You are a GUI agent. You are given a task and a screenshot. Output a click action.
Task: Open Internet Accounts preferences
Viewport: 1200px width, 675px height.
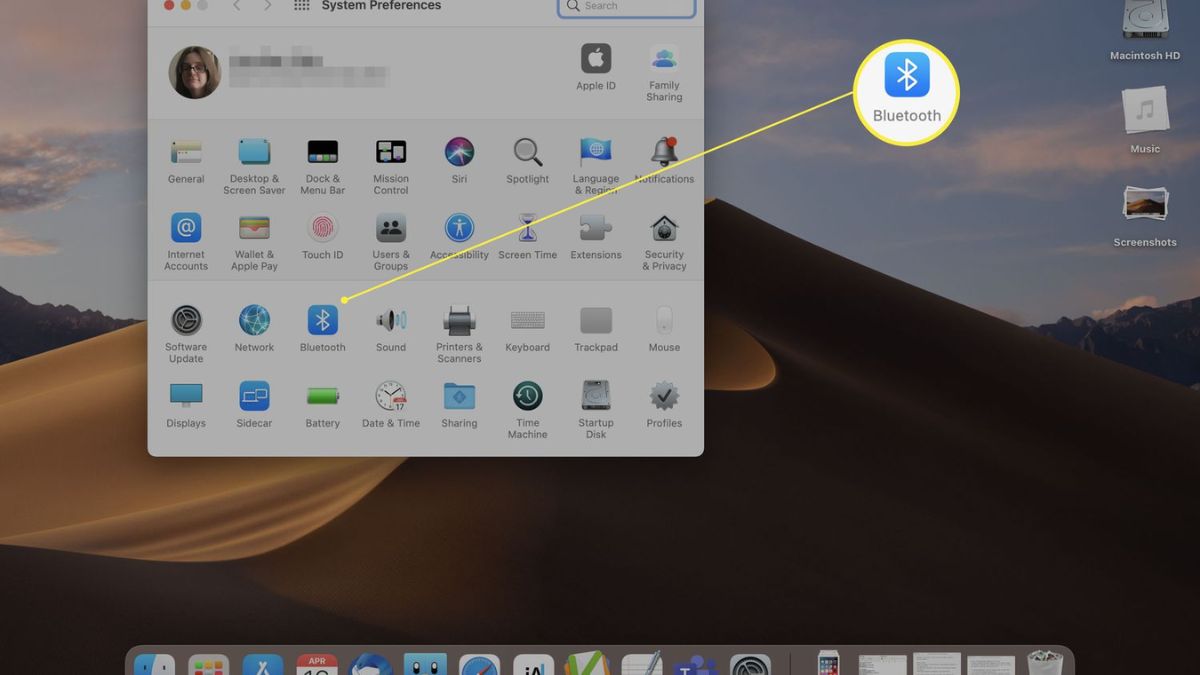[x=186, y=228]
